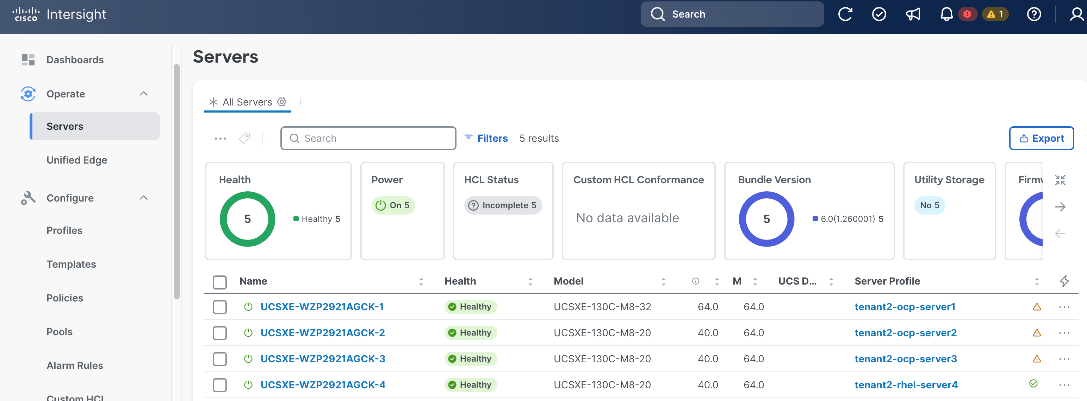This screenshot has width=1087, height=401.
Task: Check the box for UCSXE-WZP2921AGCK-4
Action: tap(220, 384)
